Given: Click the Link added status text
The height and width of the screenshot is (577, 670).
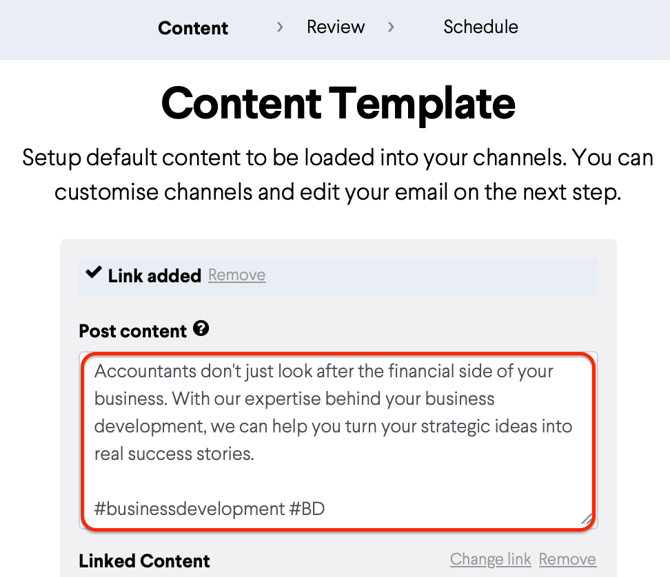Looking at the screenshot, I should tap(154, 275).
